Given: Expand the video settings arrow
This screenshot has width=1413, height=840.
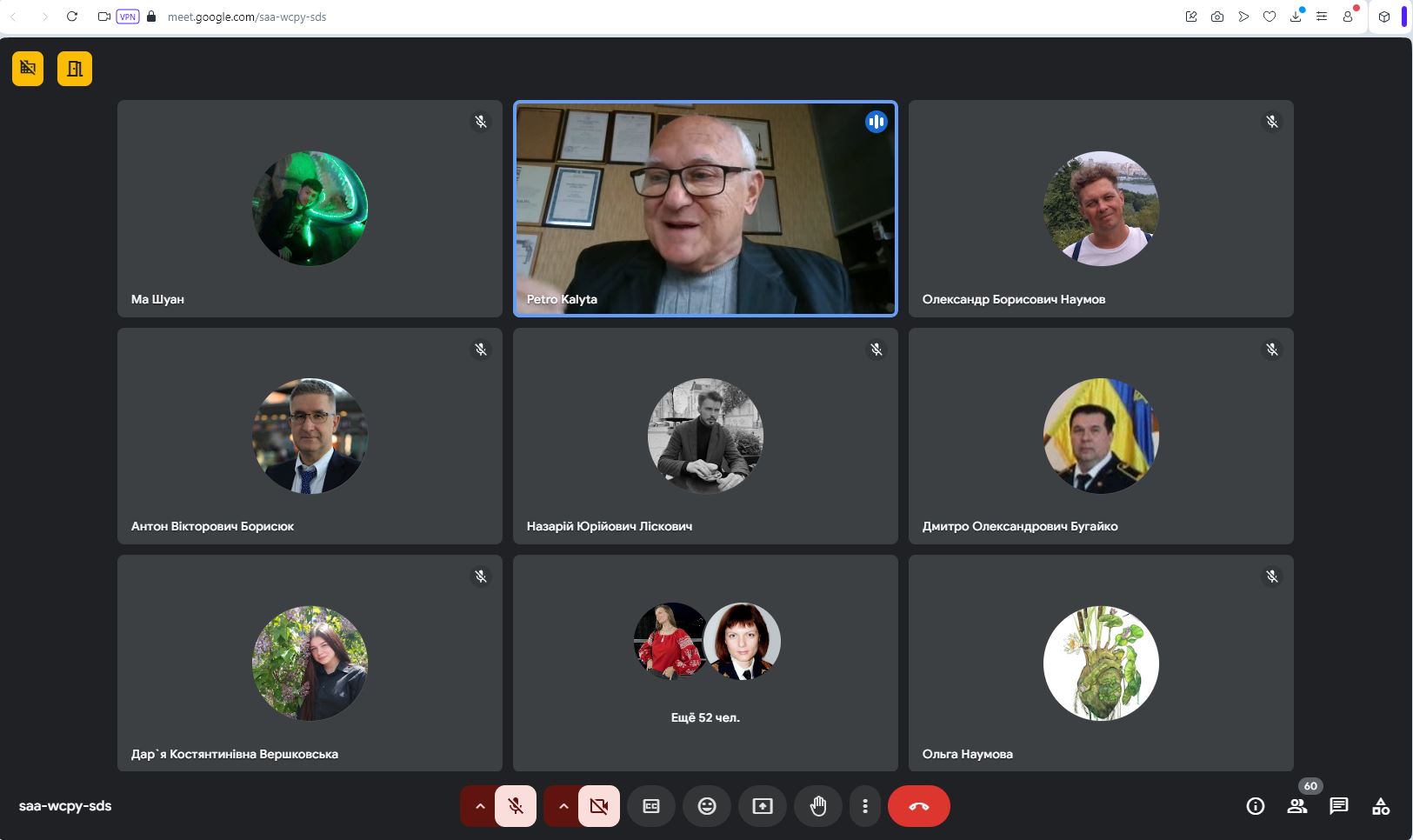Looking at the screenshot, I should [x=563, y=806].
